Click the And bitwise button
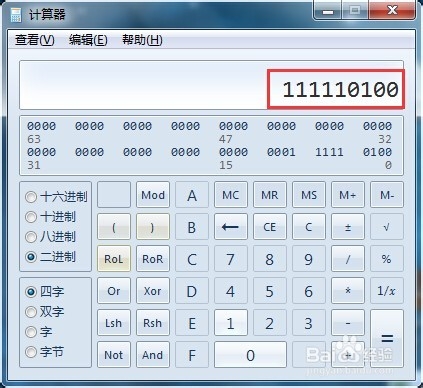Screen dimensions: 423x388 pyautogui.click(x=153, y=355)
